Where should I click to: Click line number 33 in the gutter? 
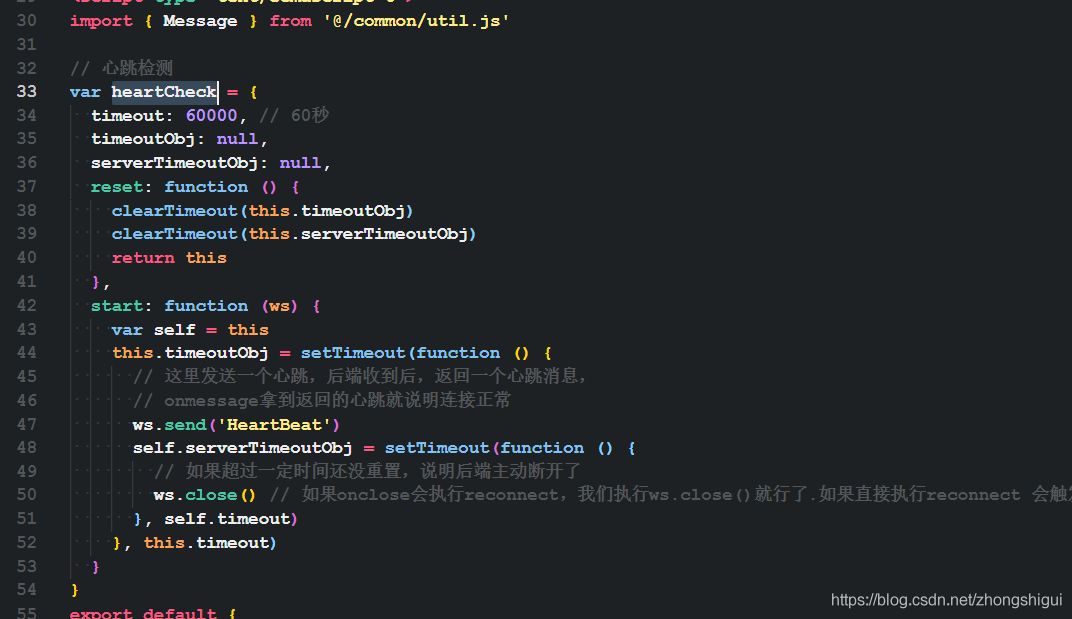(x=27, y=92)
